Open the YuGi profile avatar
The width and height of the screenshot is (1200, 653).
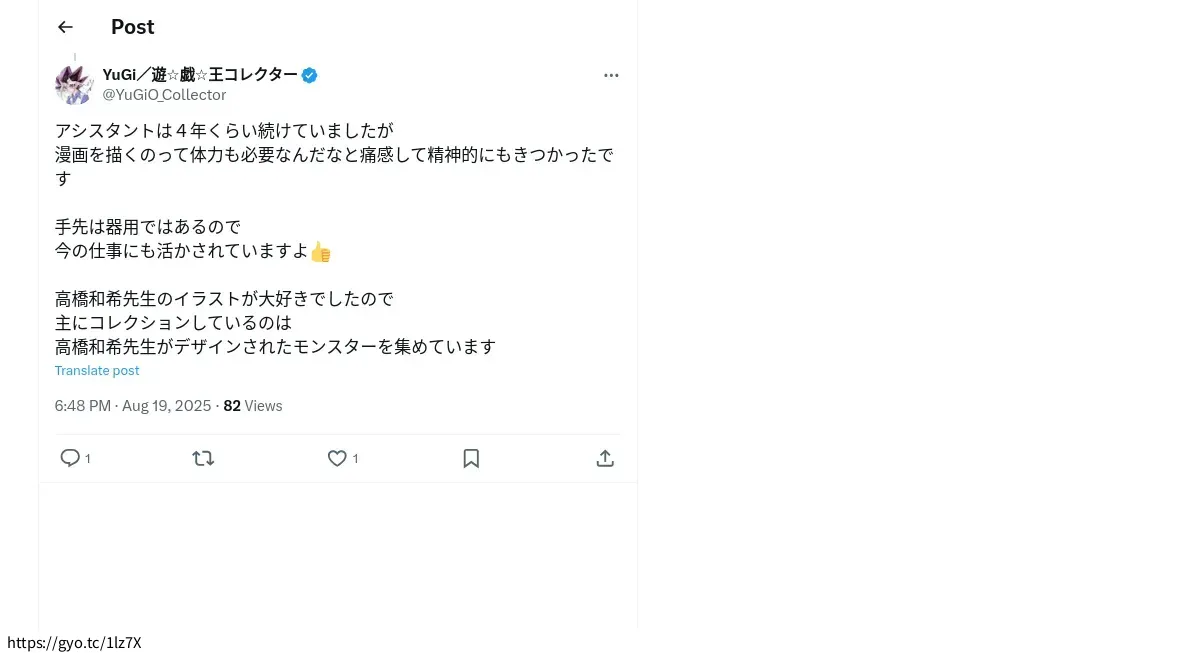pos(74,84)
